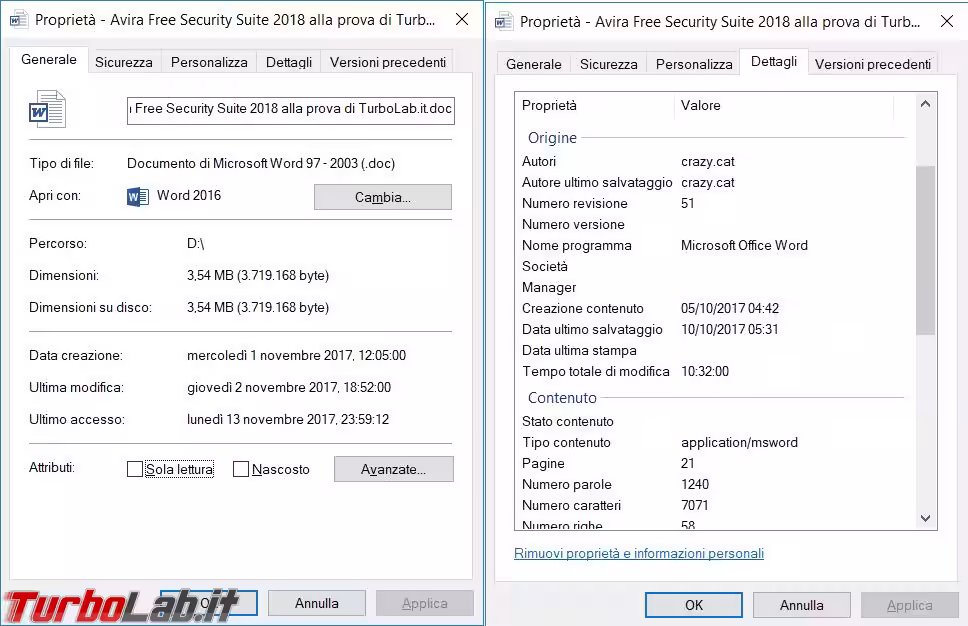968x626 pixels.
Task: Select Numero caratteri value 7071
Action: point(695,506)
